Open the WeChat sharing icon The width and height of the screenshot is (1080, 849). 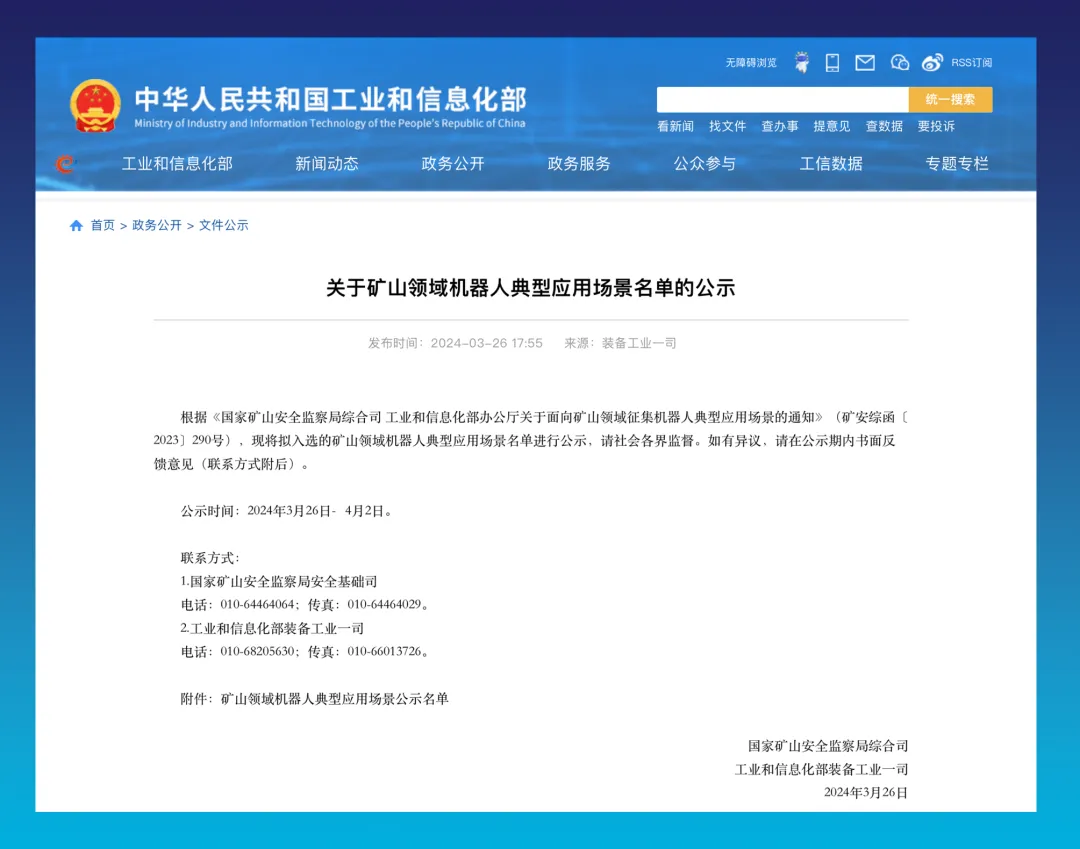pyautogui.click(x=899, y=62)
